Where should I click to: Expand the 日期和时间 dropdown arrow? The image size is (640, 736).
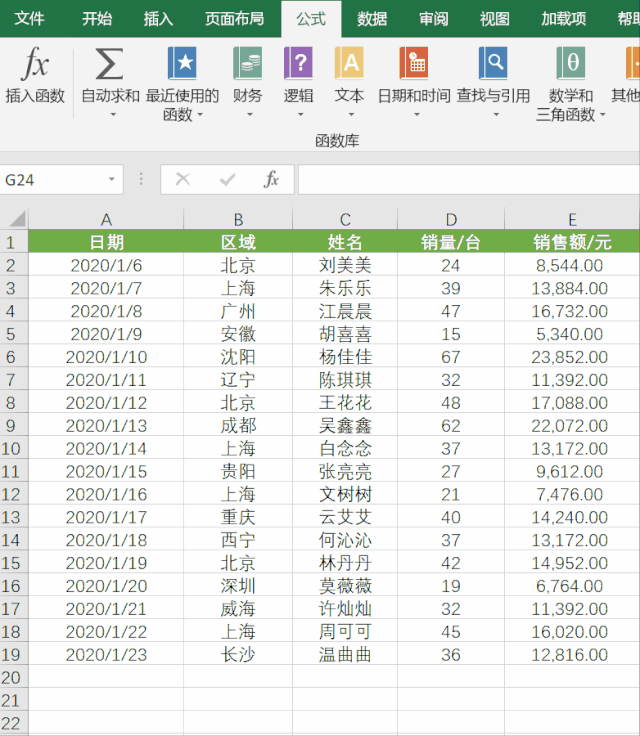click(x=416, y=115)
